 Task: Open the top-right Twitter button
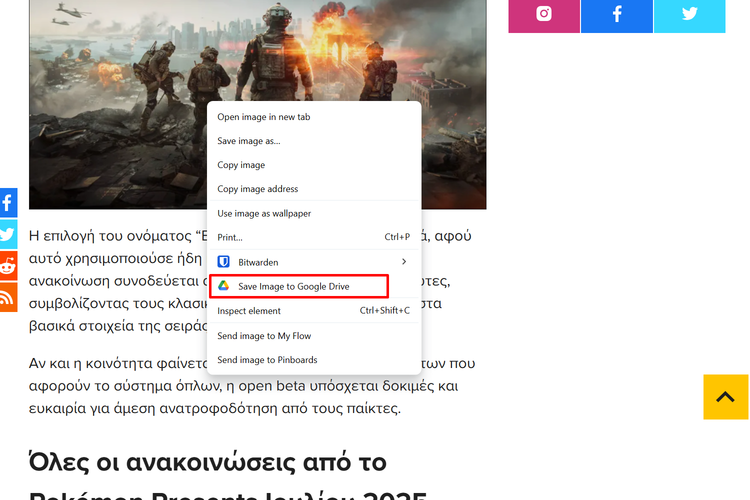click(x=689, y=16)
